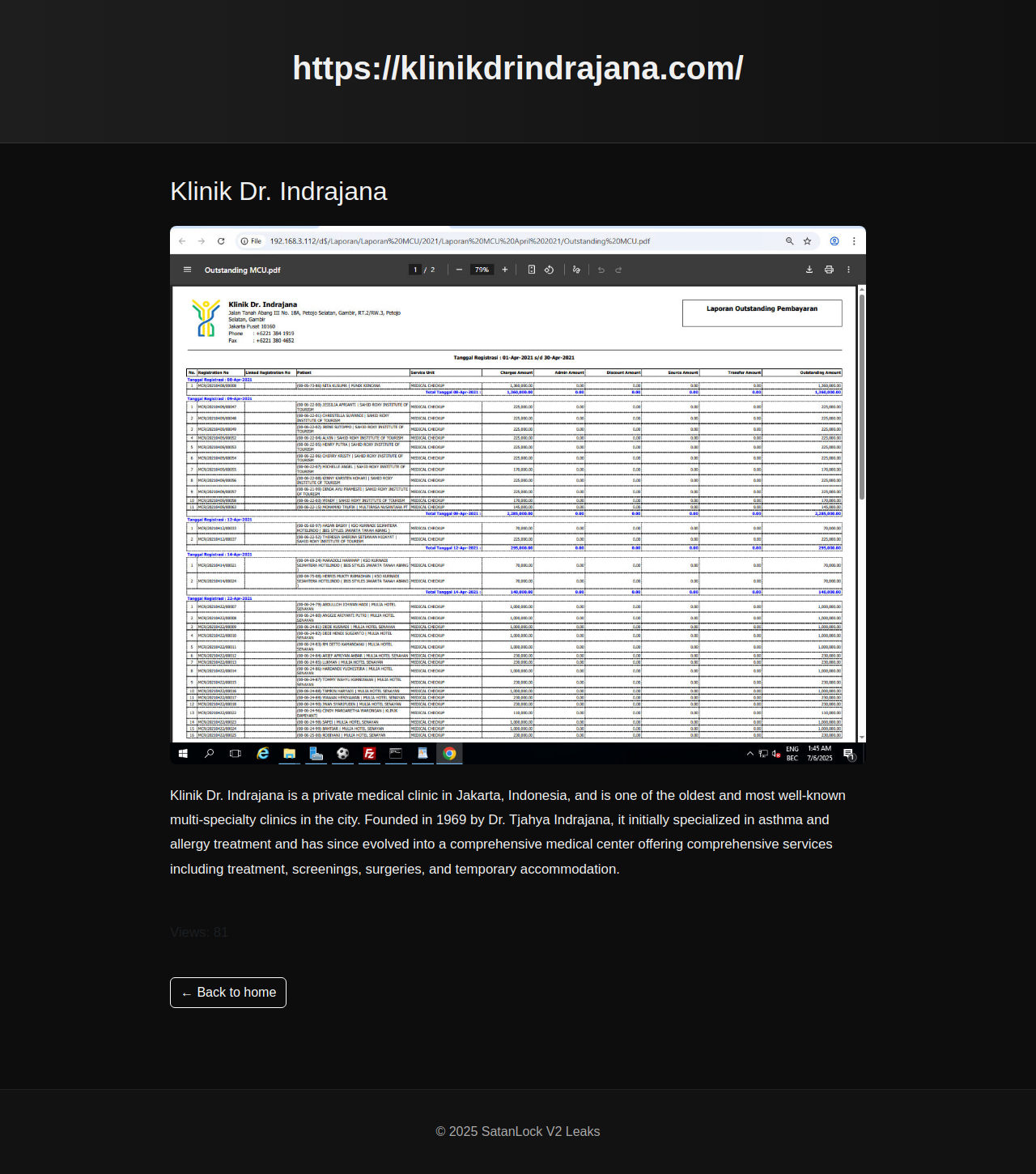Click the Views: 81 text
The height and width of the screenshot is (1174, 1036).
point(199,933)
